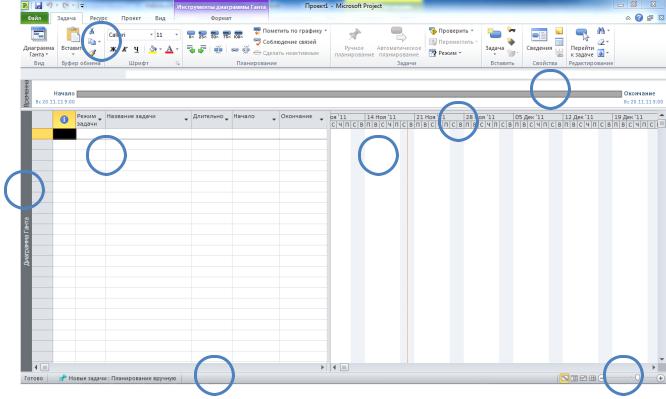This screenshot has width=666, height=399.
Task: Click the Outdent task green arrow icon
Action: (191, 50)
